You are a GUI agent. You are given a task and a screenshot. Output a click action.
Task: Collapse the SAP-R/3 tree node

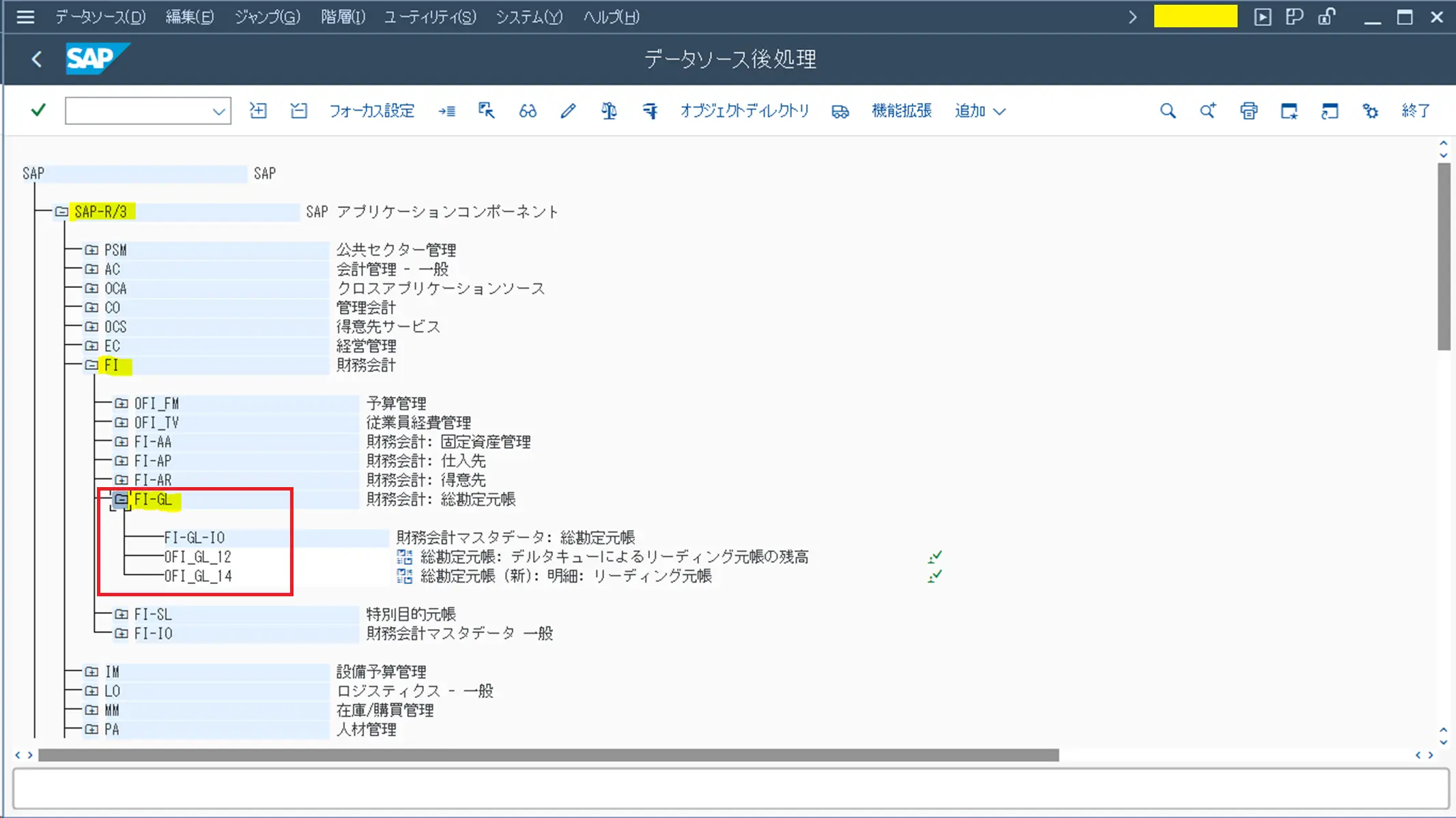click(x=61, y=211)
